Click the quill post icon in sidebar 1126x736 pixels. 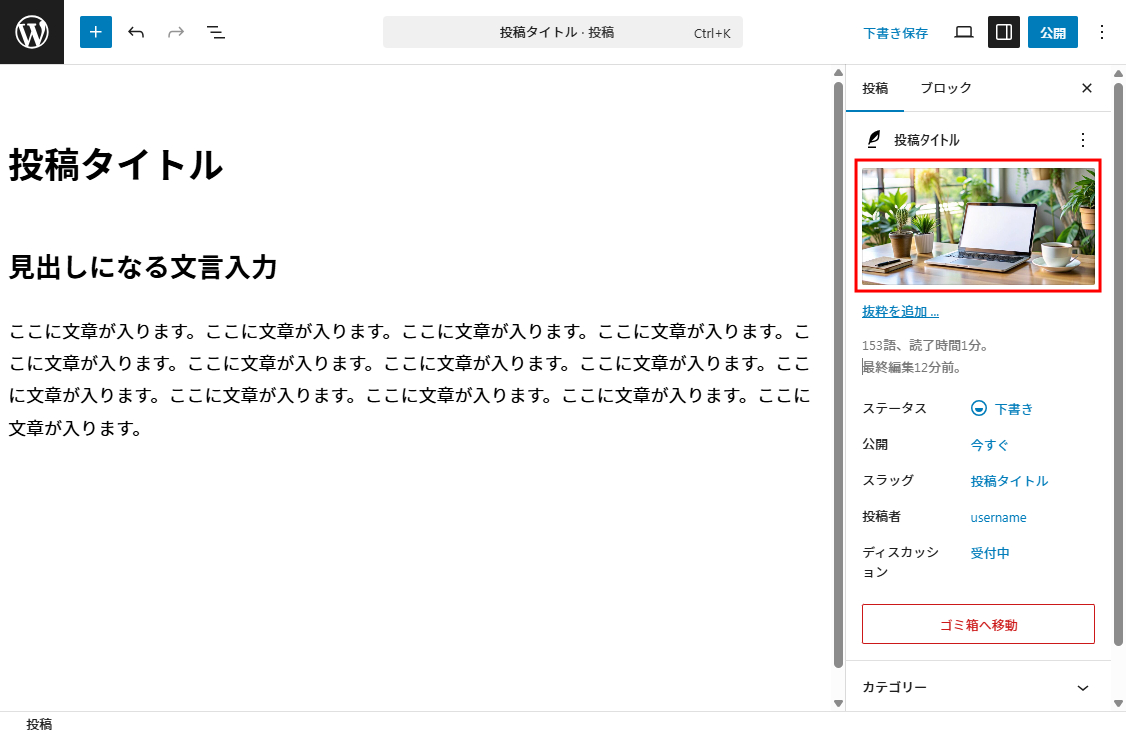(x=874, y=139)
